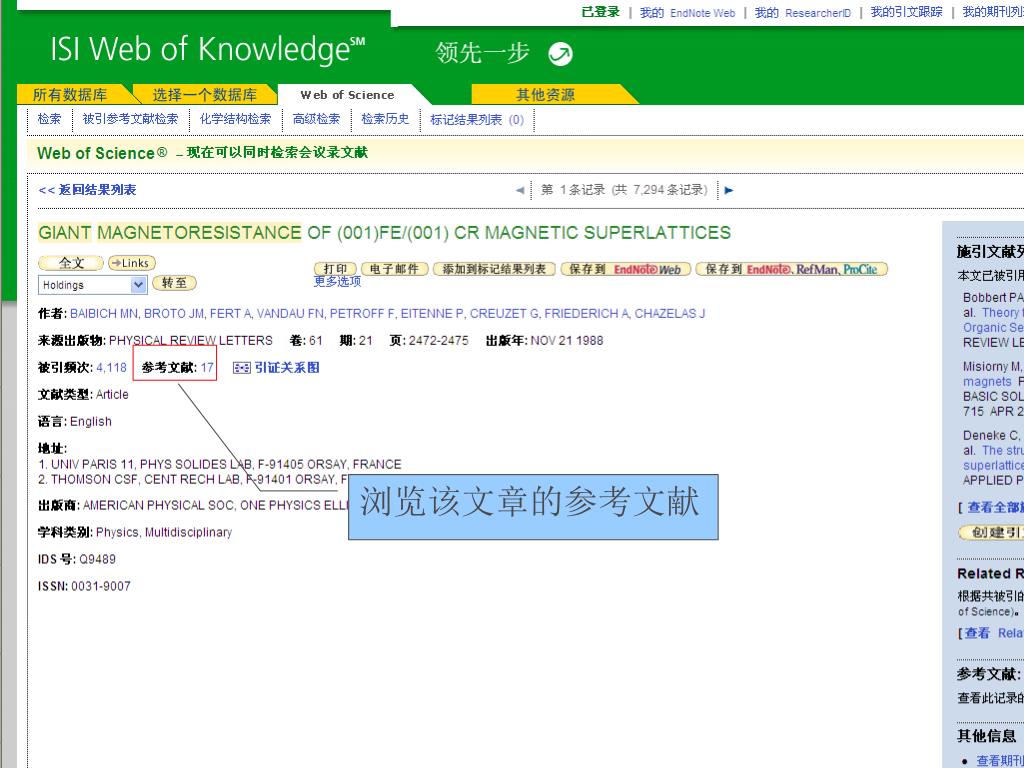Select the Web of Science tab
The image size is (1024, 768).
coord(347,95)
